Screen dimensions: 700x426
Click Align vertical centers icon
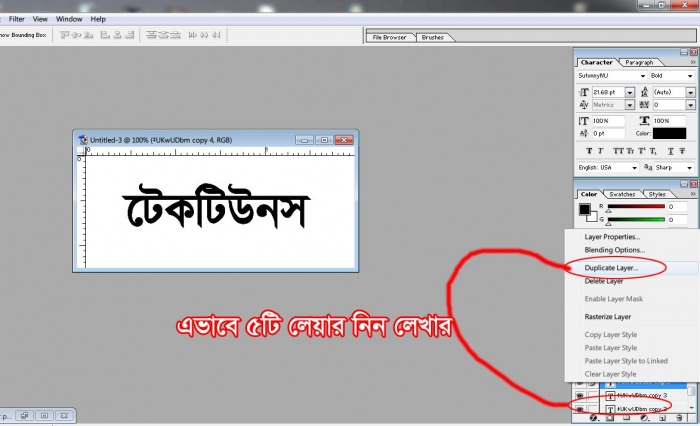pyautogui.click(x=76, y=35)
